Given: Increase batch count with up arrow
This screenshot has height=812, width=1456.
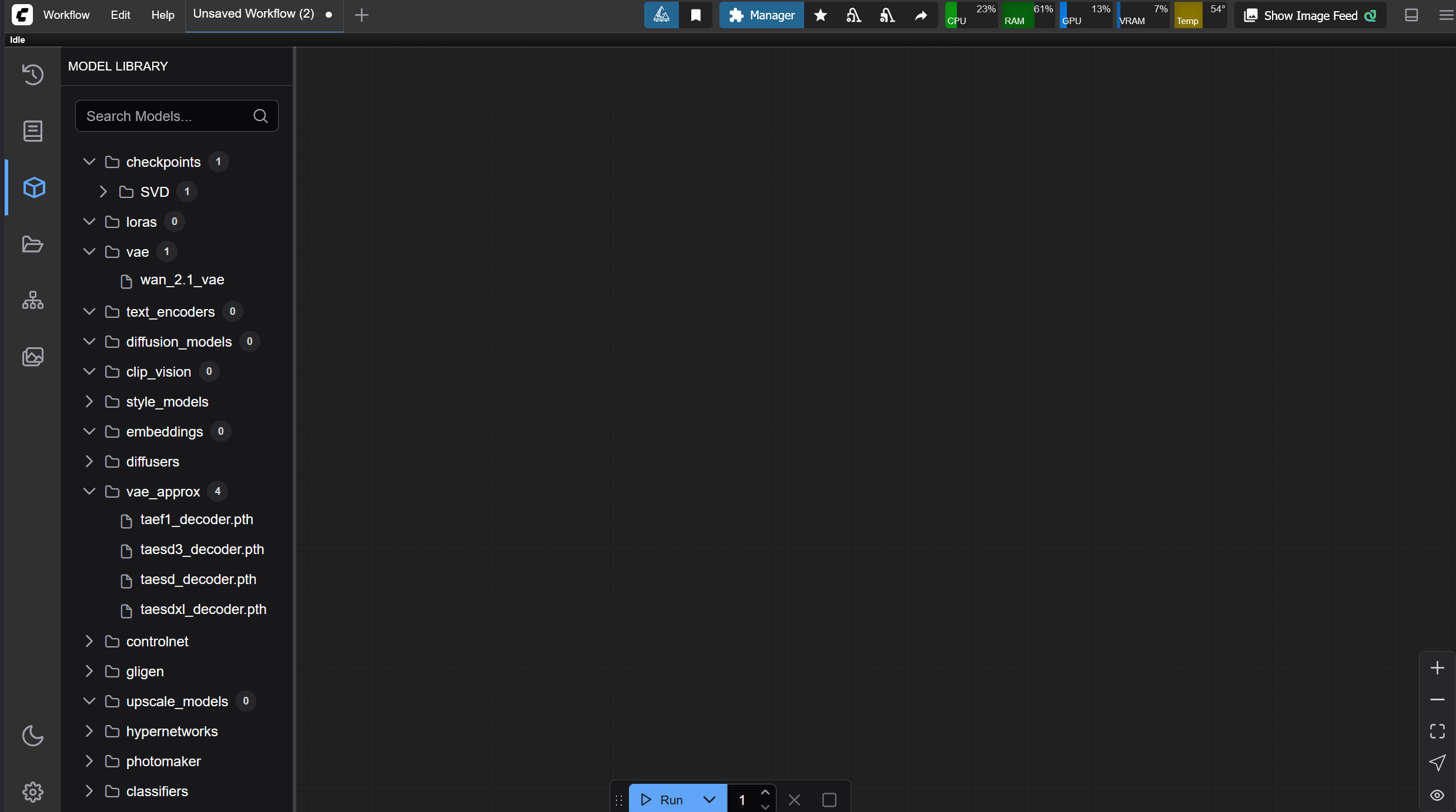Looking at the screenshot, I should tap(765, 792).
